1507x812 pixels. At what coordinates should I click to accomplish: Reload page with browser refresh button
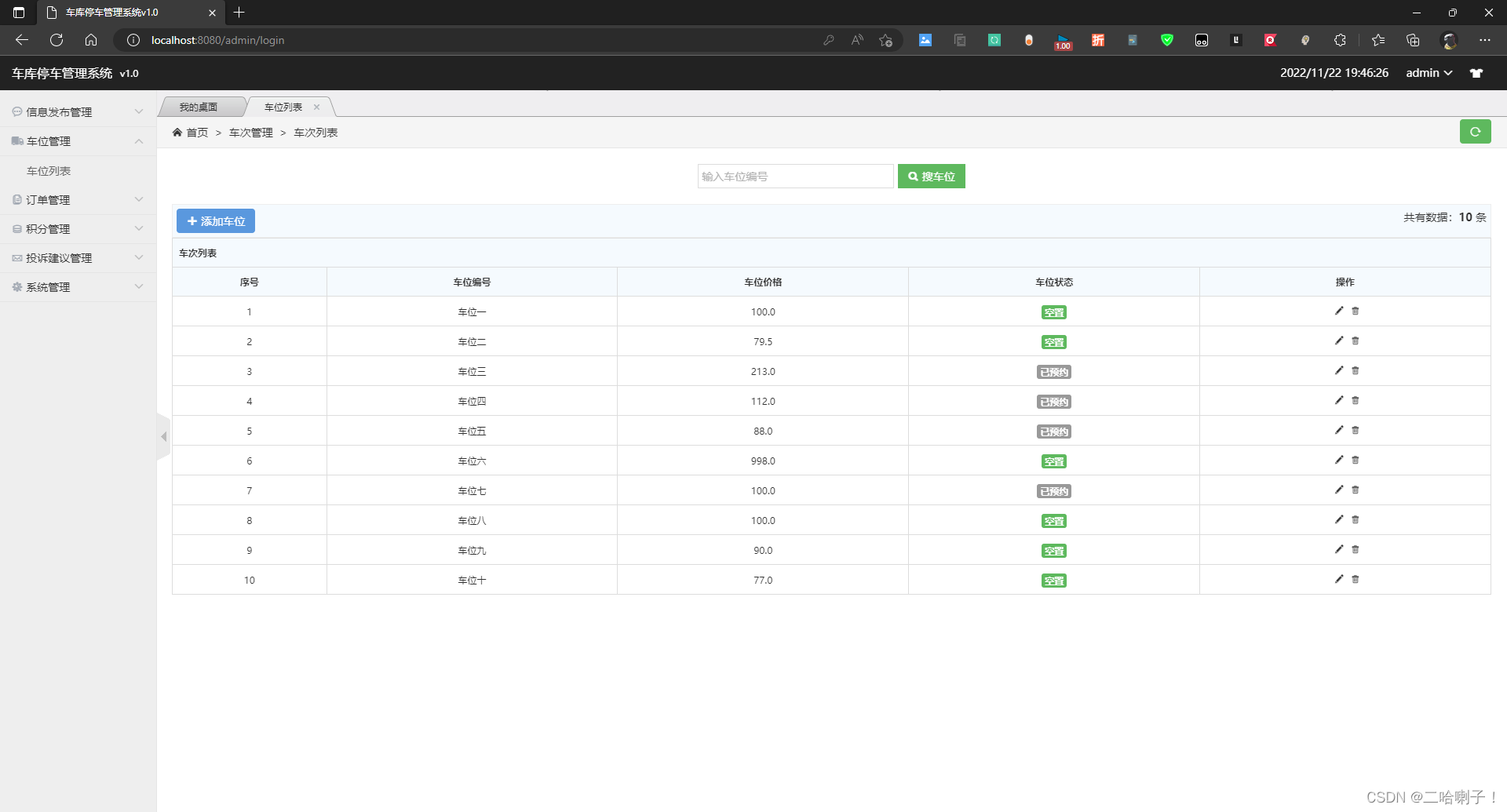(x=57, y=40)
